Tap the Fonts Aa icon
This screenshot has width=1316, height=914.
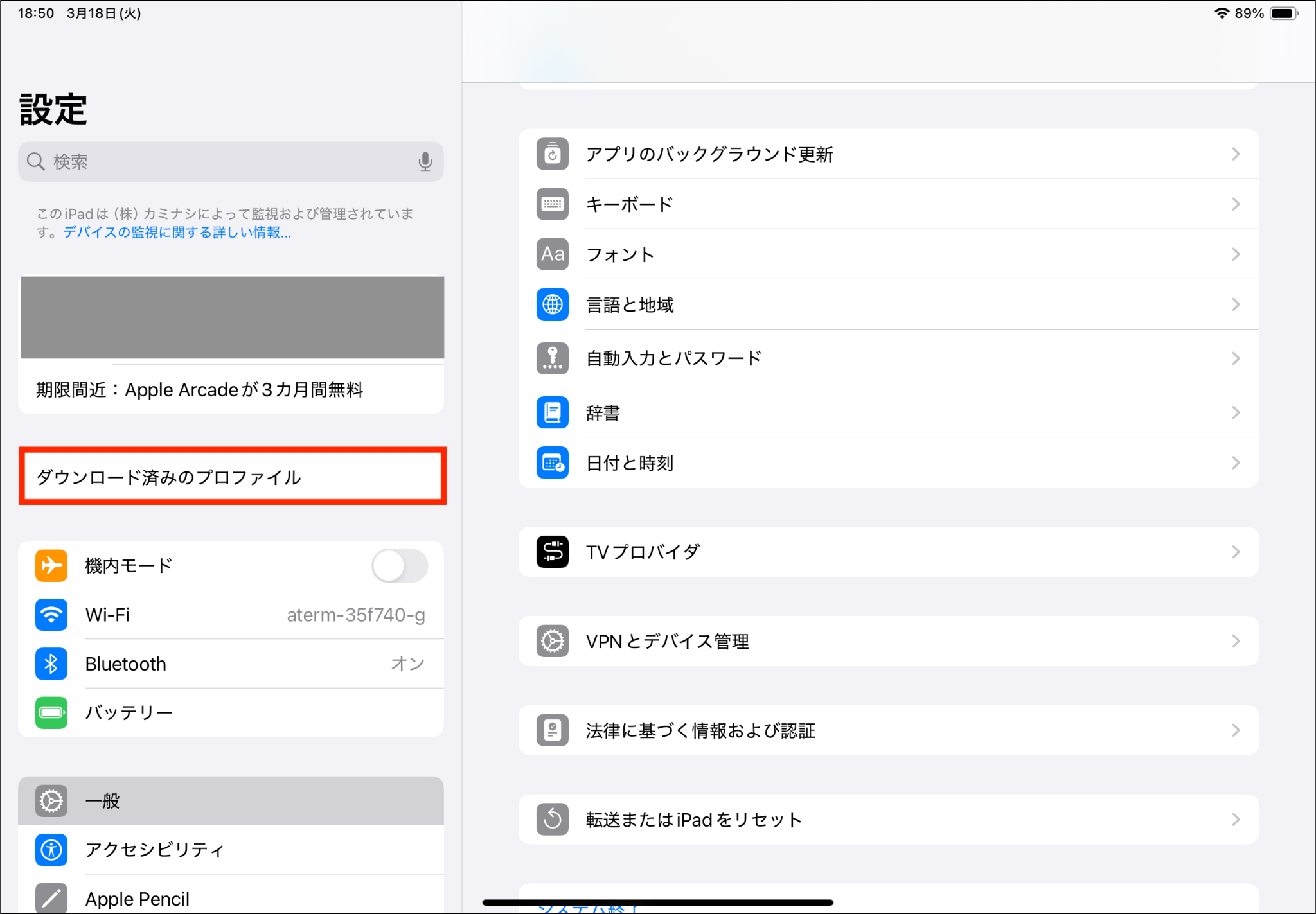point(552,254)
